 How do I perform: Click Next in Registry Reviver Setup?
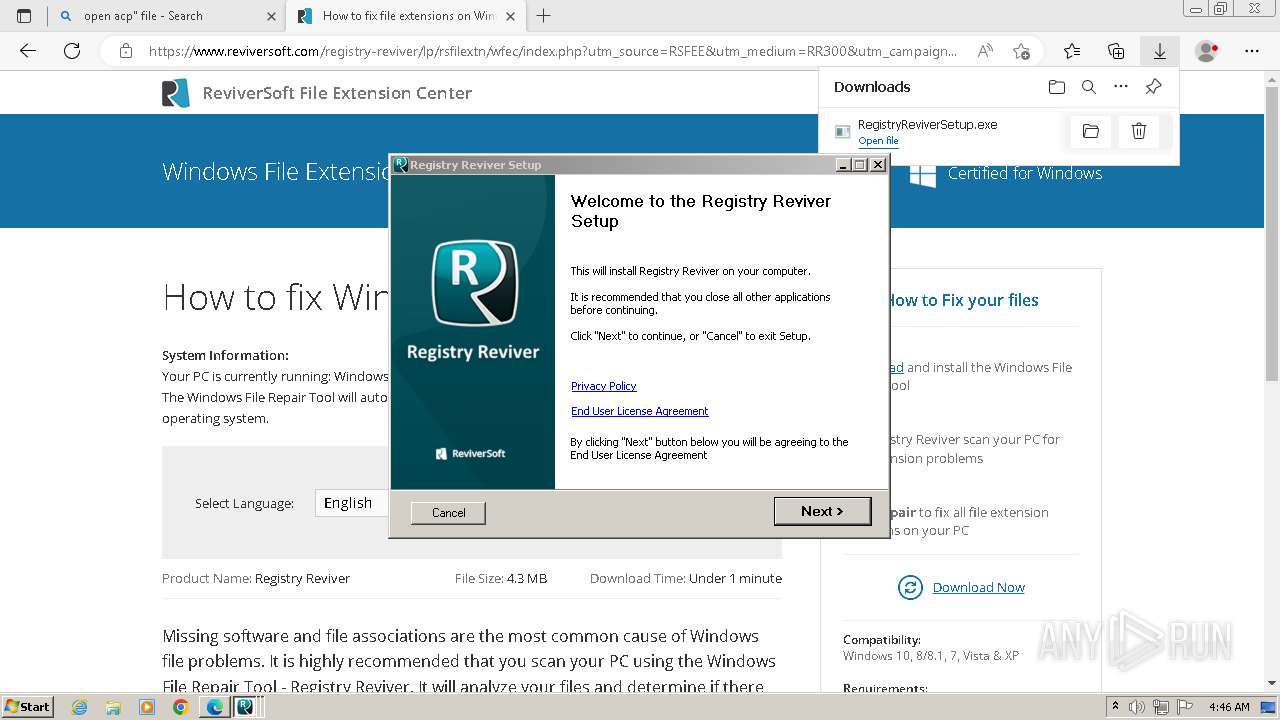click(822, 511)
